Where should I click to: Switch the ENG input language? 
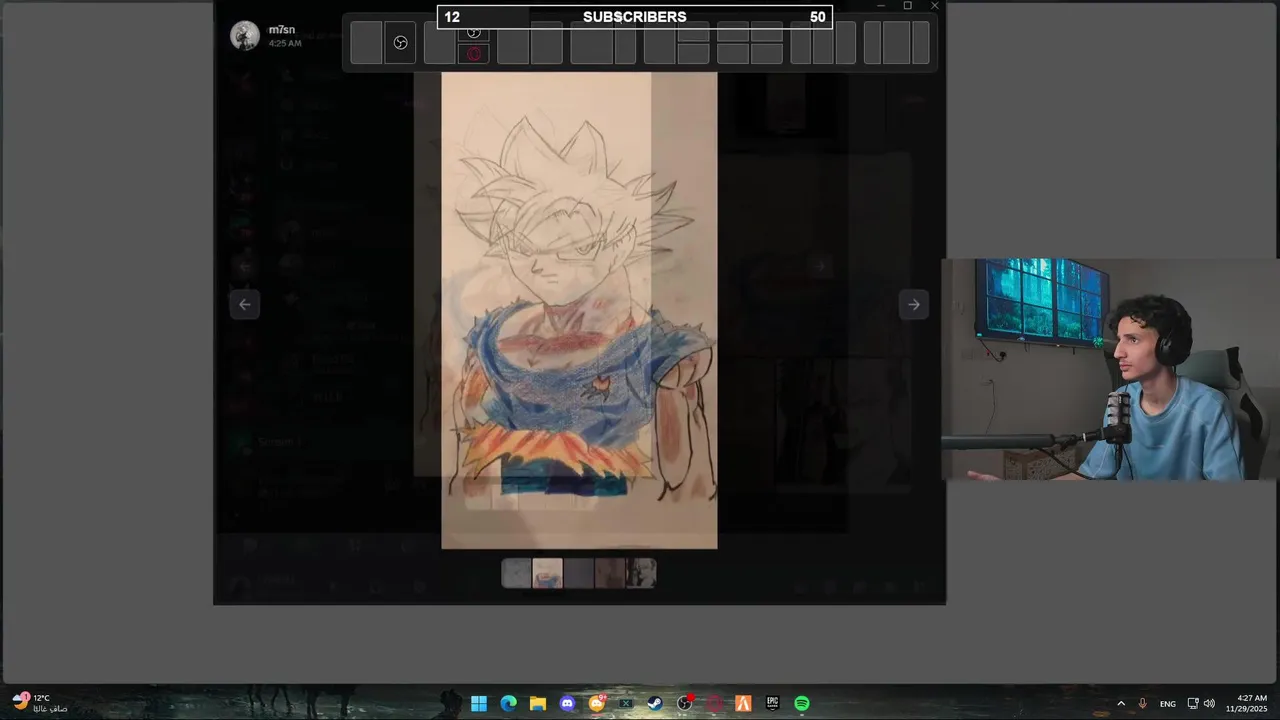pos(1167,704)
